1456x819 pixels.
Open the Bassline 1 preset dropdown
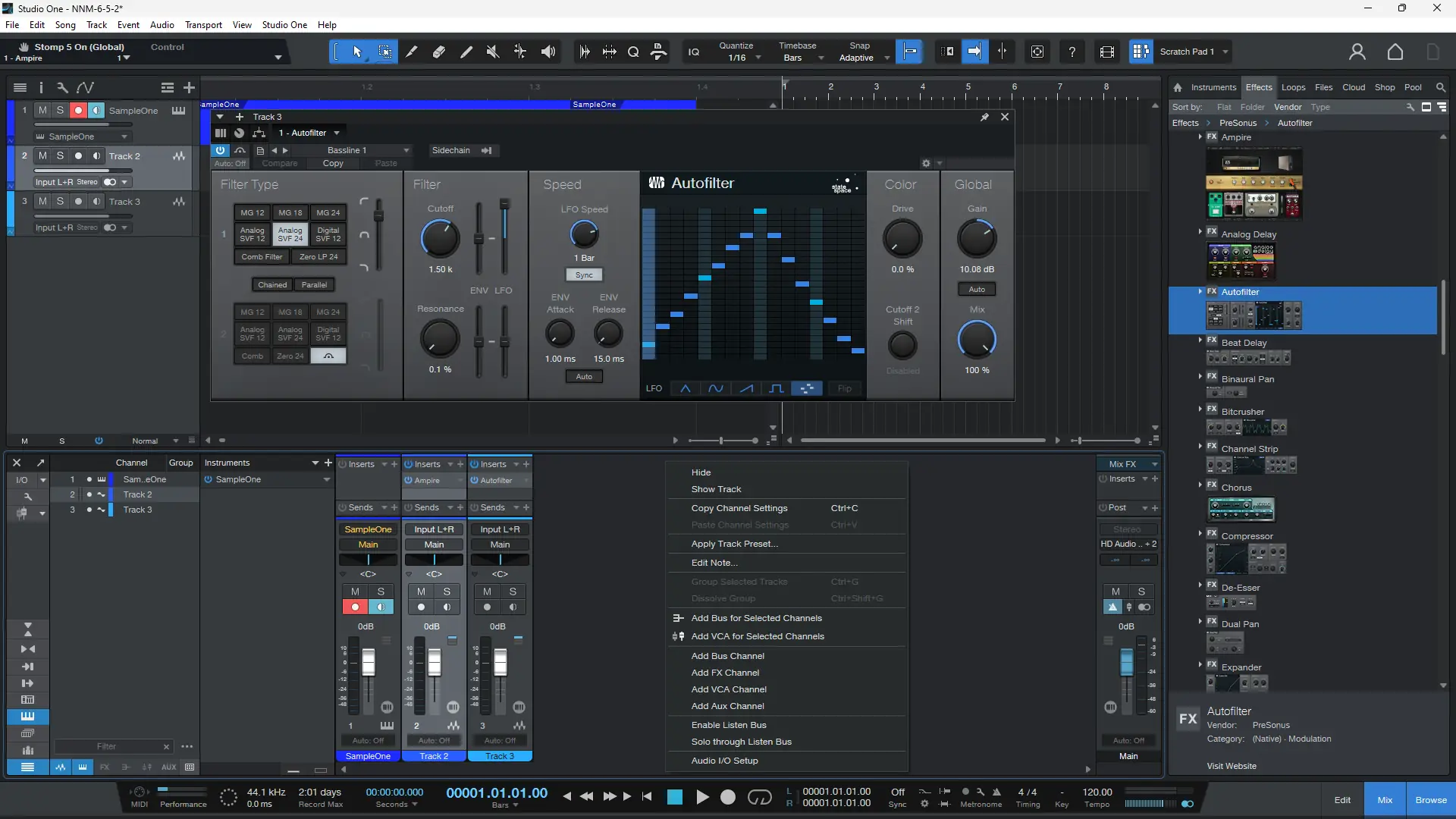tap(406, 150)
